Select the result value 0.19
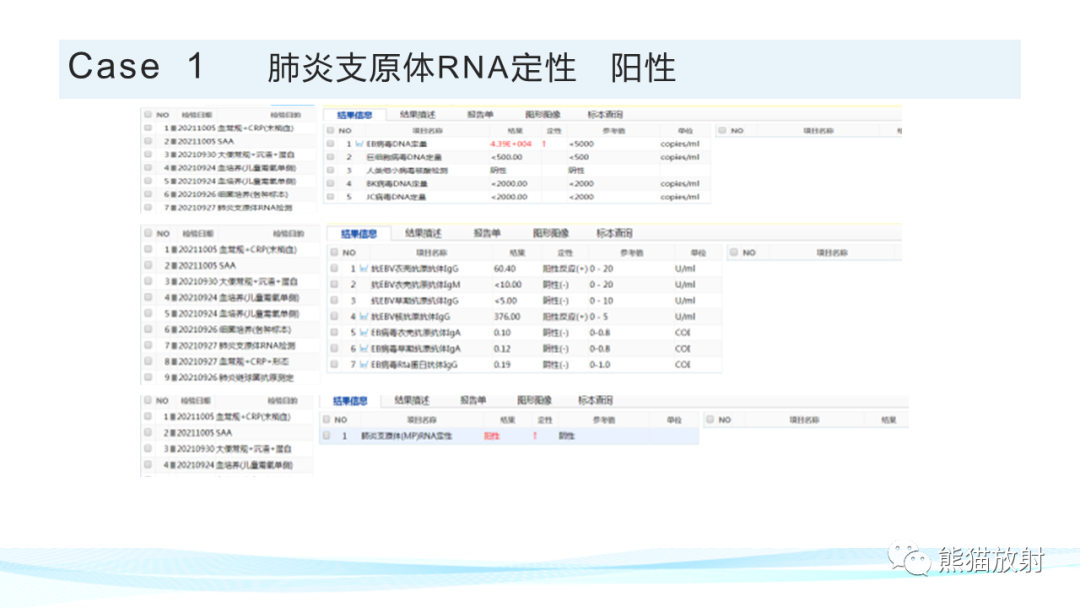Screen dimensions: 1080x608 (502, 365)
